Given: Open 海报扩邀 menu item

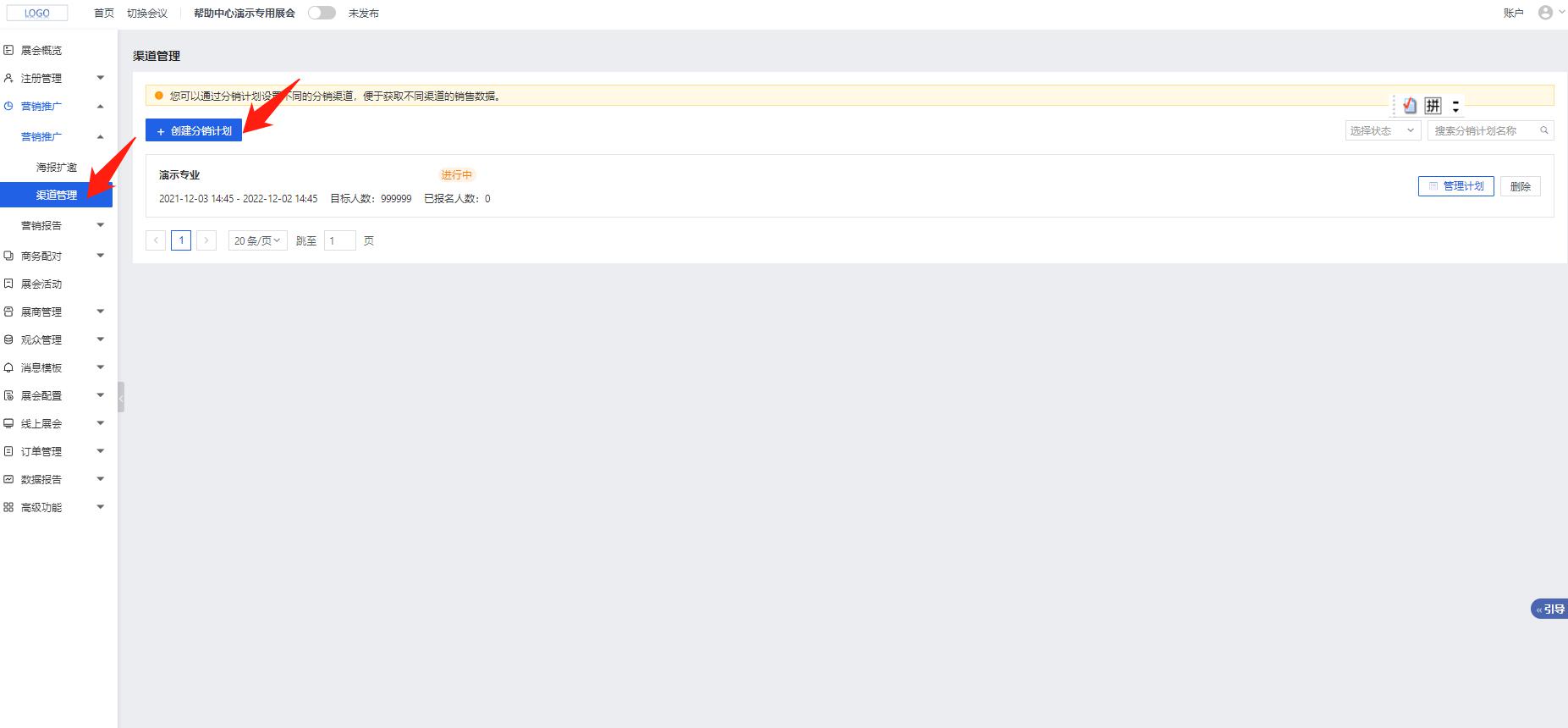Looking at the screenshot, I should (57, 168).
